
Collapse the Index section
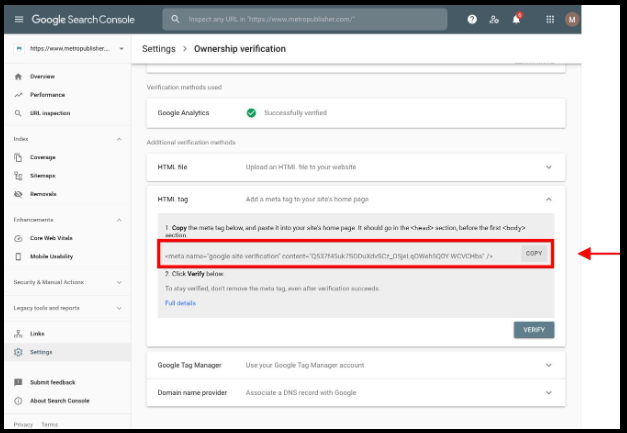(x=119, y=139)
